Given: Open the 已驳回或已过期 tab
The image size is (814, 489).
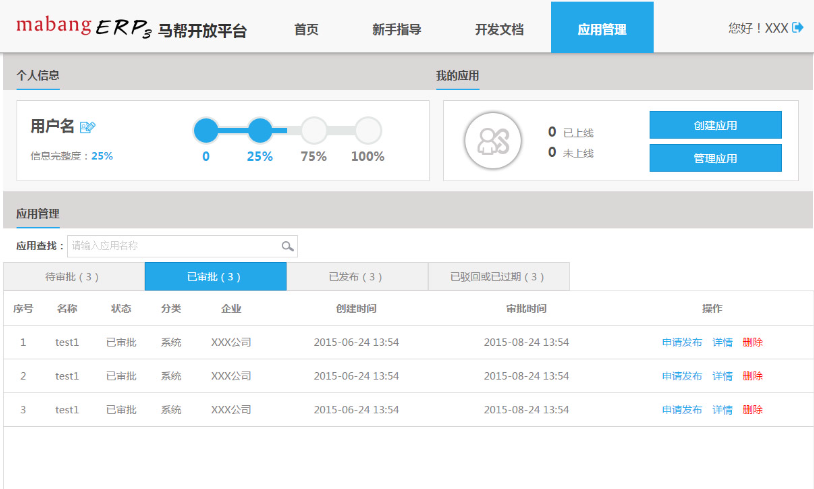Looking at the screenshot, I should [x=498, y=277].
